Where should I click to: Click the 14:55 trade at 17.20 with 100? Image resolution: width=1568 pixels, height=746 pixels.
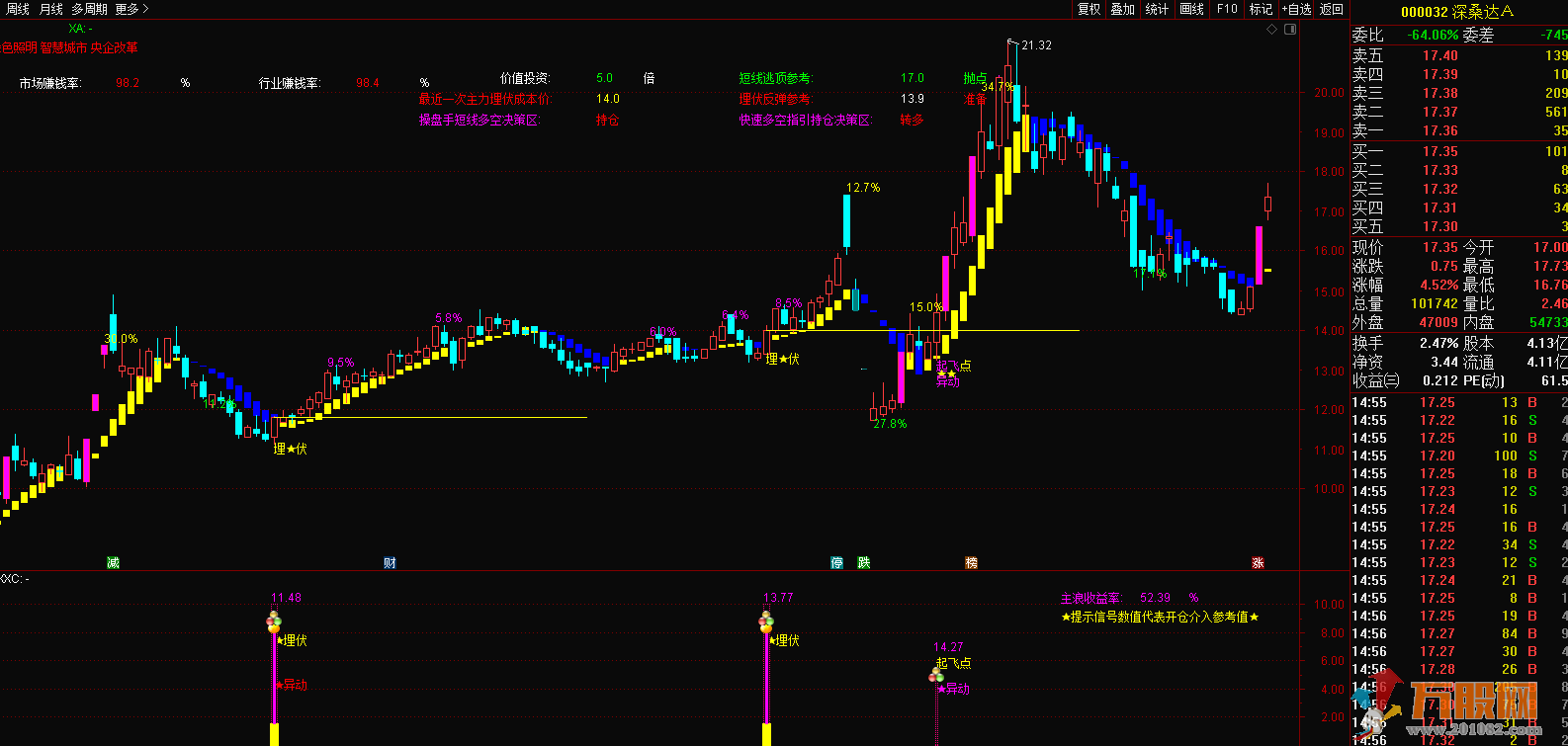pos(1459,456)
